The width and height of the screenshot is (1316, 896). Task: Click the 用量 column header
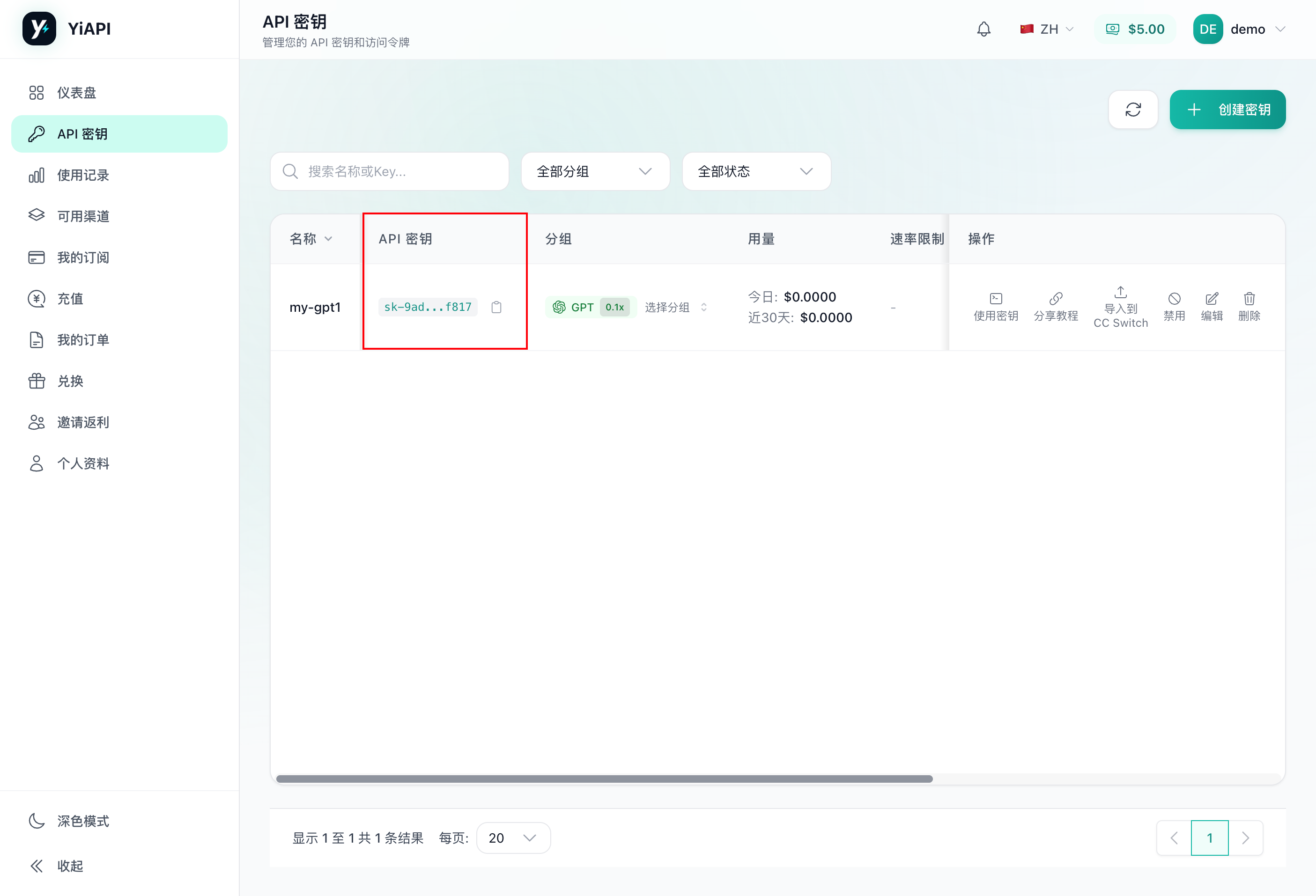761,239
